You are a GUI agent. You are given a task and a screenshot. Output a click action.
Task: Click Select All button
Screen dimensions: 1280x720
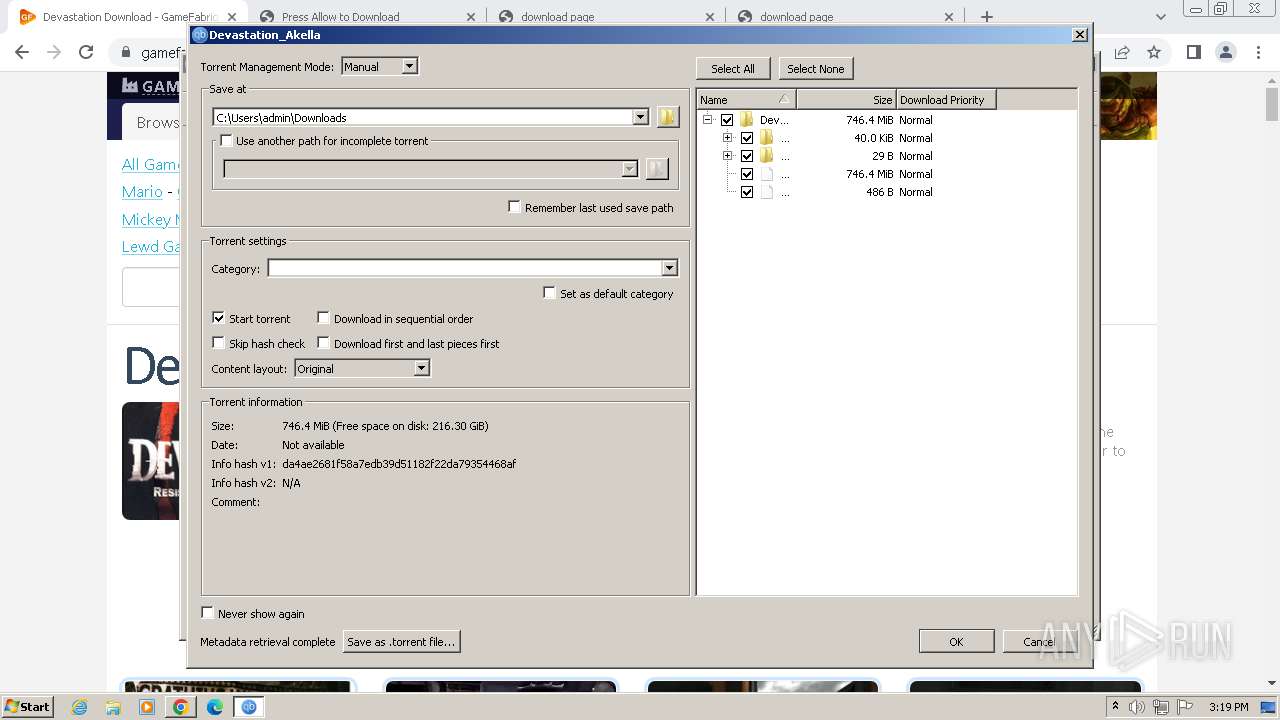pos(733,68)
